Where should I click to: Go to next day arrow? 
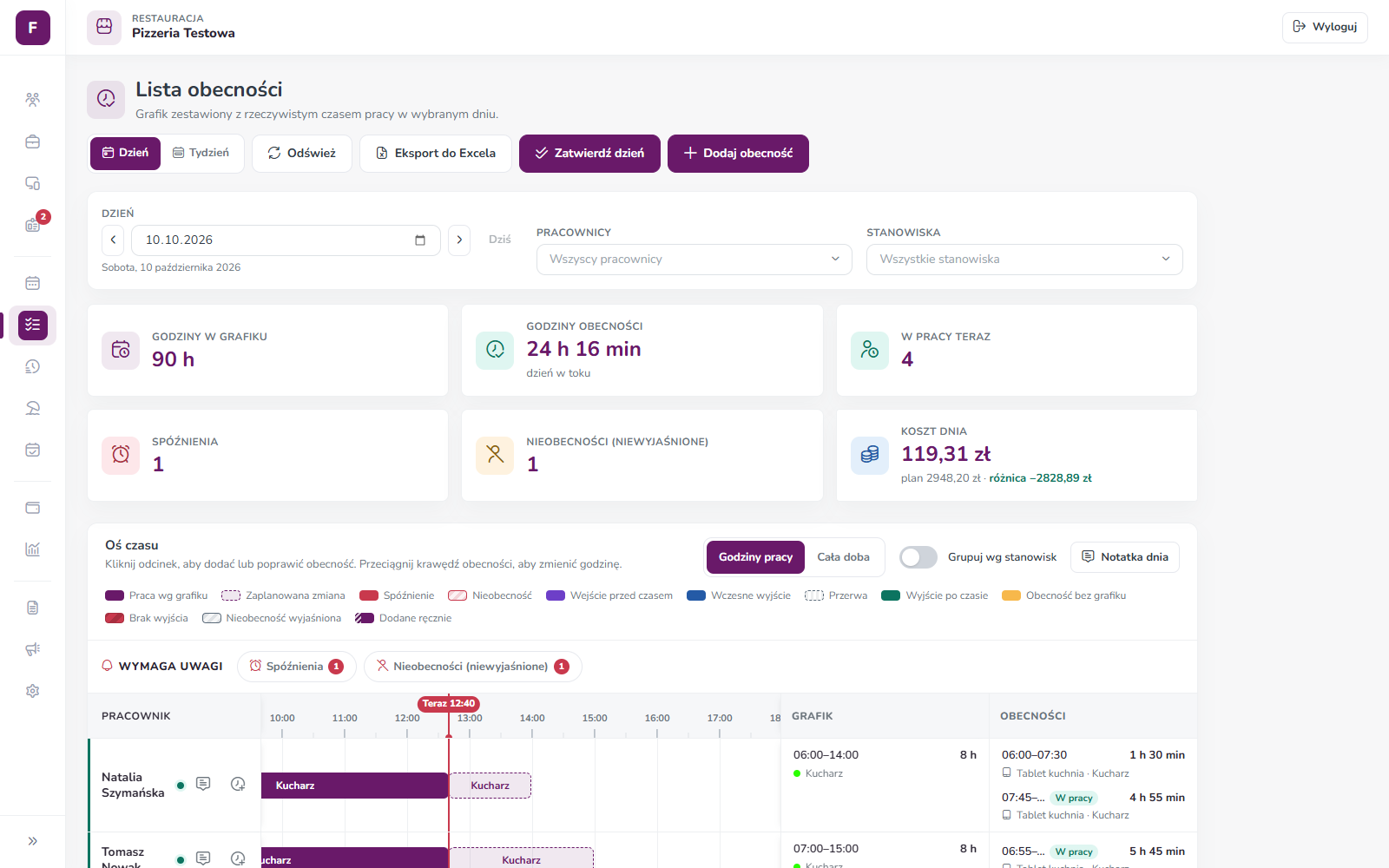(459, 240)
